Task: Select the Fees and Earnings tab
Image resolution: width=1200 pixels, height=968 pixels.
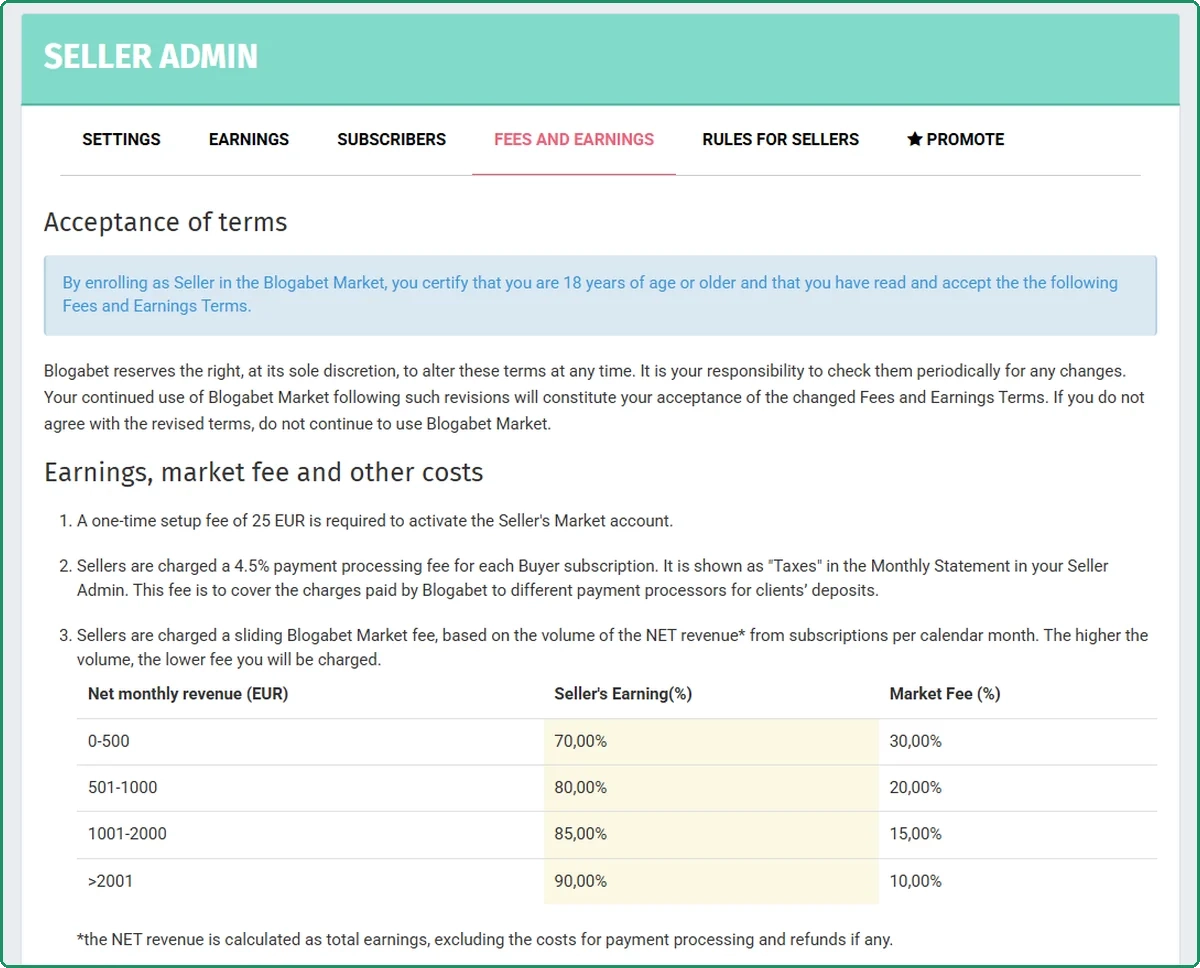Action: coord(574,140)
